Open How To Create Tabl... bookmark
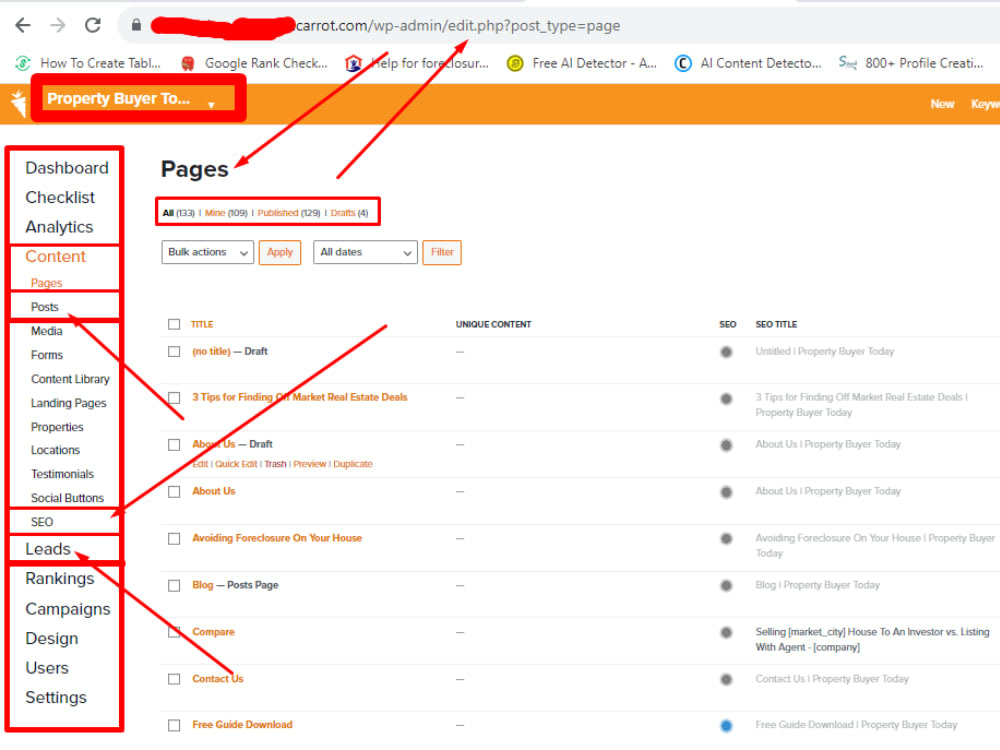This screenshot has height=750, width=1000. 88,63
